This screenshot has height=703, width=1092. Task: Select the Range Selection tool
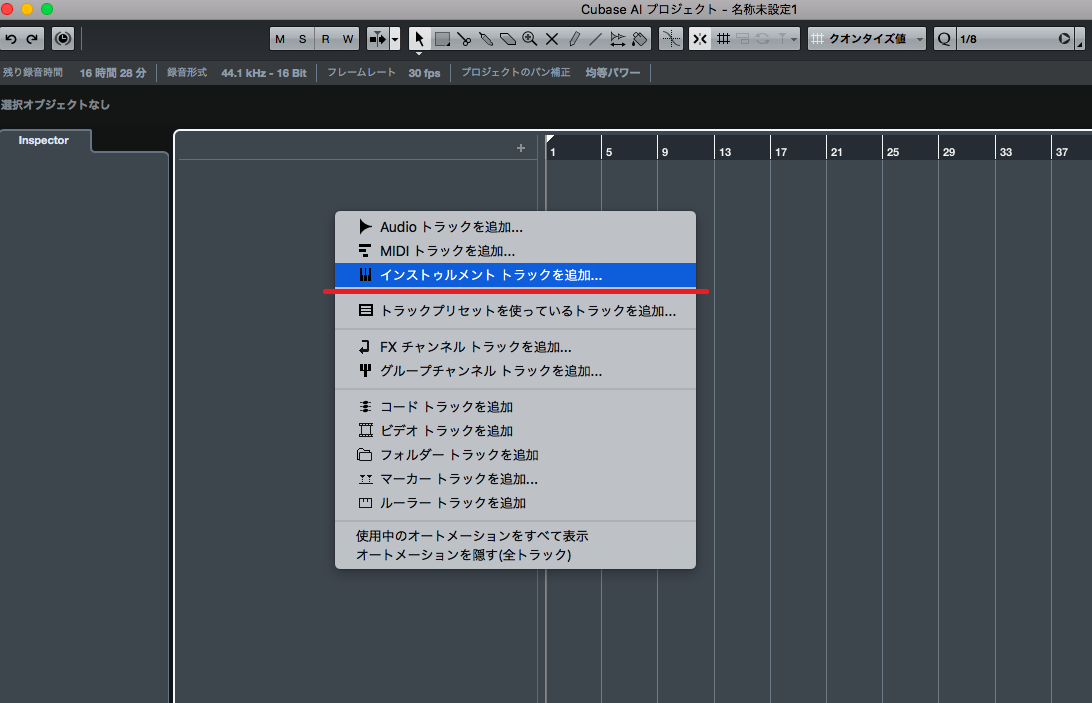pos(442,39)
